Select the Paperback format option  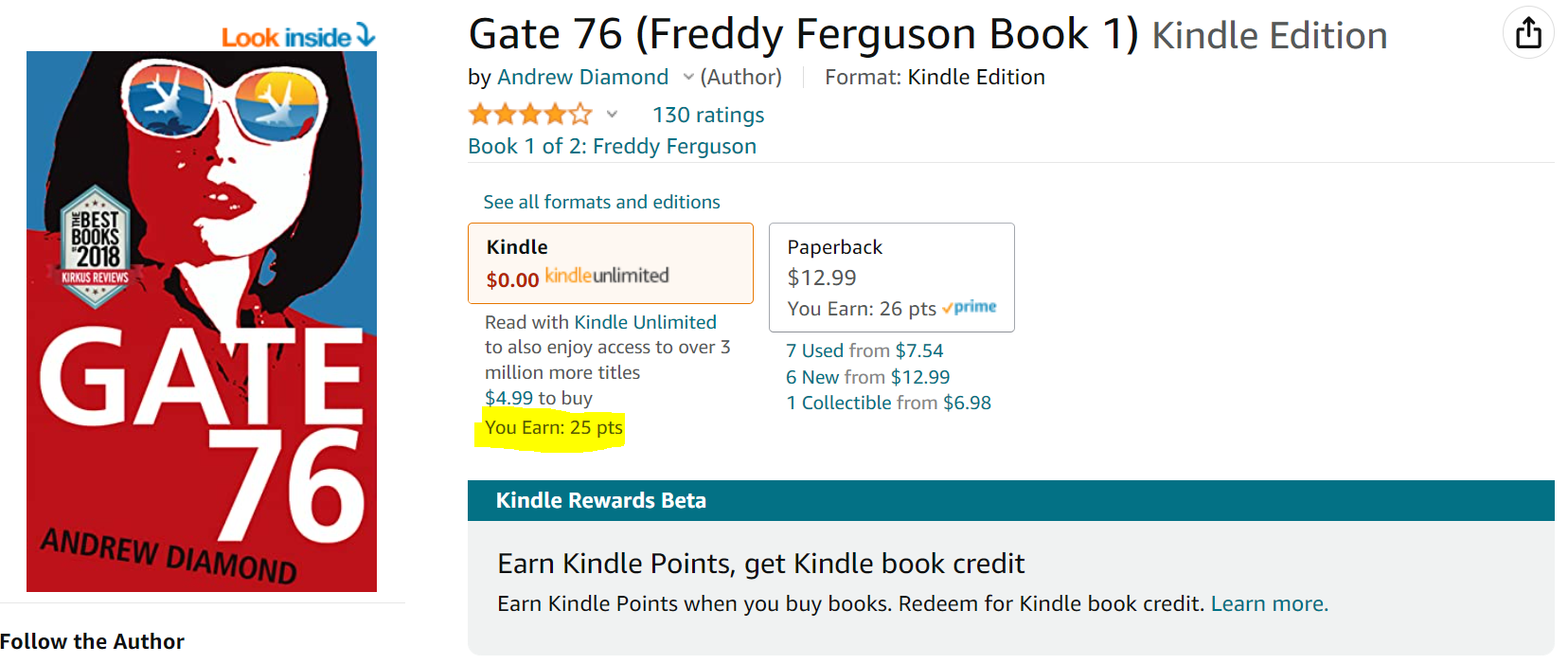click(x=891, y=277)
